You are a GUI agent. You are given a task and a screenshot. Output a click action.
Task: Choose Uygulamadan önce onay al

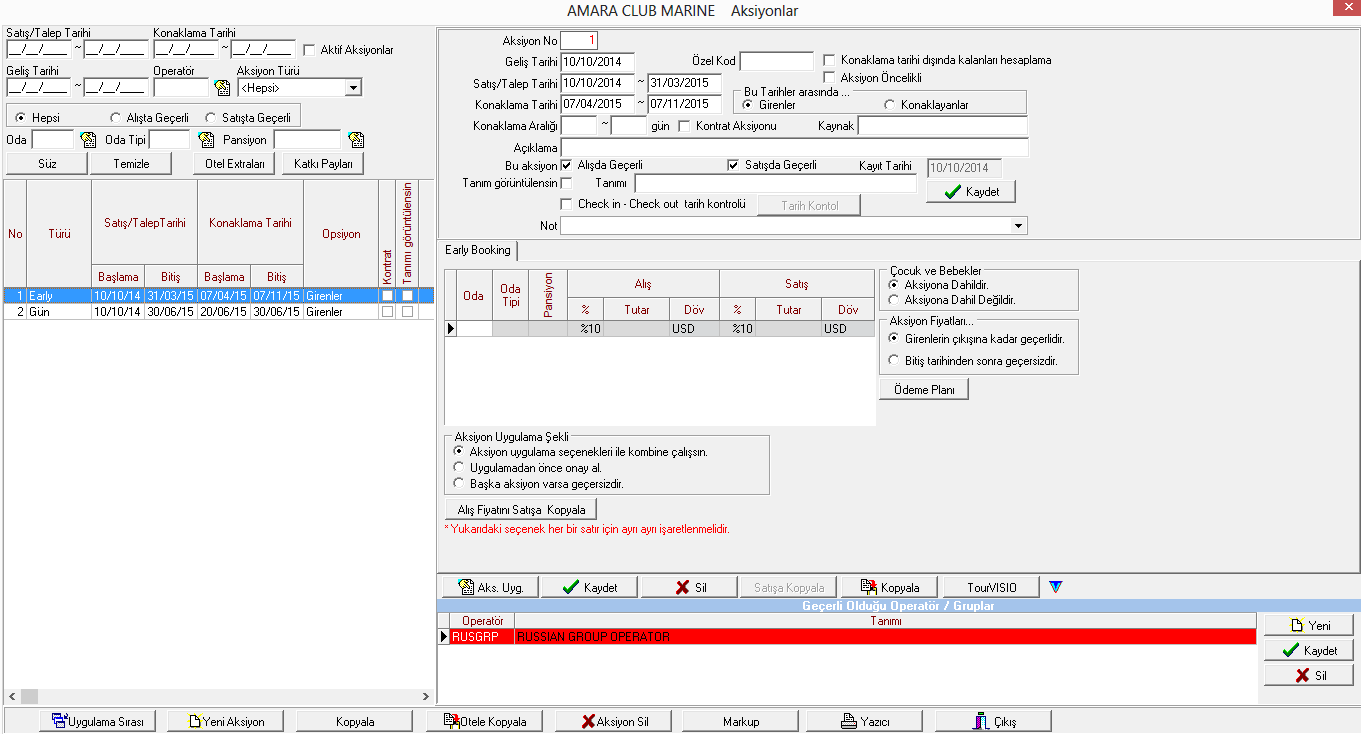click(x=460, y=468)
